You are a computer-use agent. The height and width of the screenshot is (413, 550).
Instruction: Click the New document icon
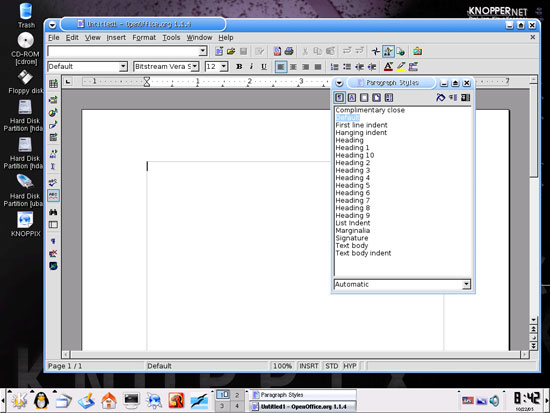click(219, 52)
